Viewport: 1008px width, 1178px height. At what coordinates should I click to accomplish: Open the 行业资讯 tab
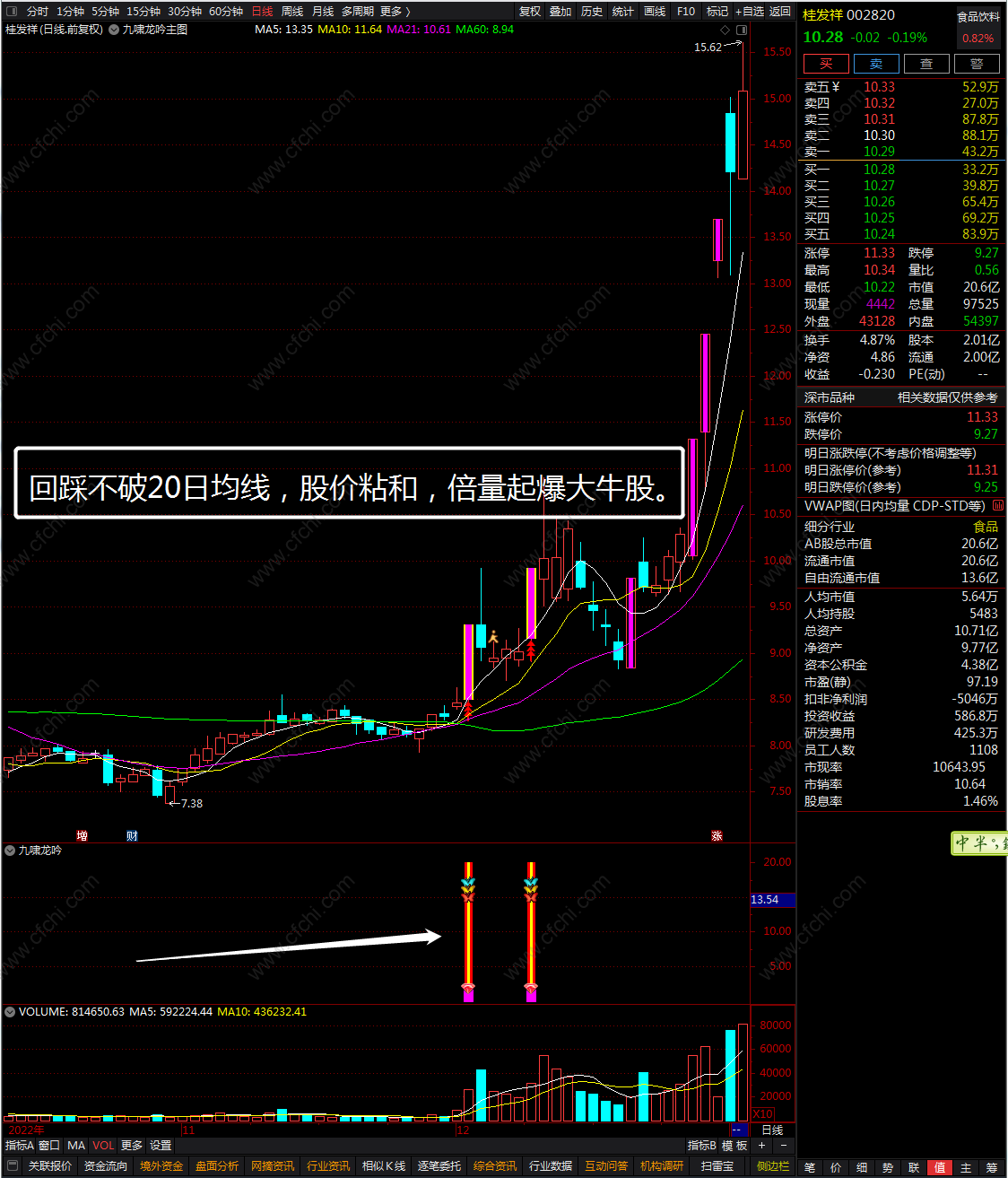point(328,1166)
